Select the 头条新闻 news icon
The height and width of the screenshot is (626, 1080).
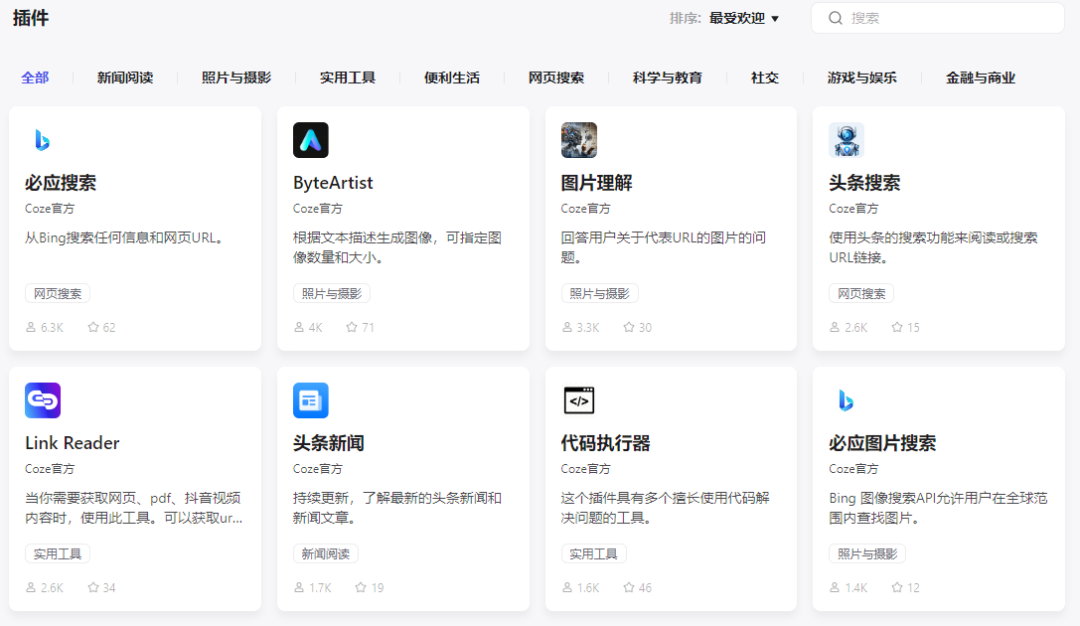point(310,400)
